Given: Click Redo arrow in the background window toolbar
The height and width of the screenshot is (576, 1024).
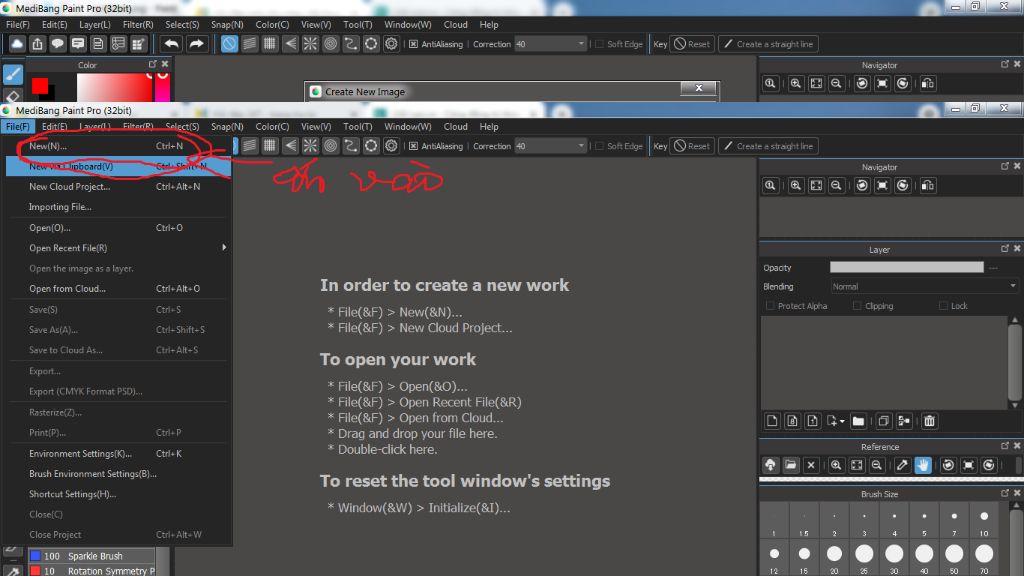Looking at the screenshot, I should [x=196, y=44].
